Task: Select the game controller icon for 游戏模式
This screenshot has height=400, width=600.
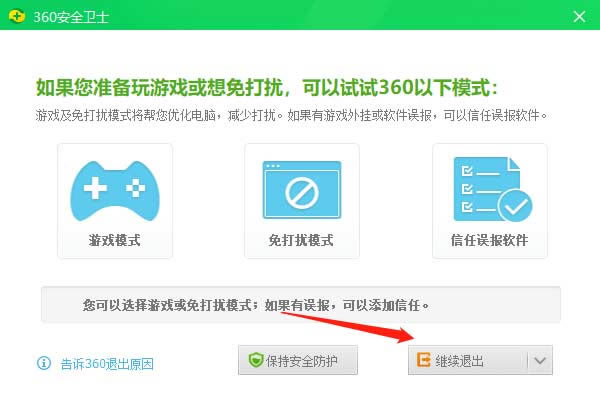Action: (x=115, y=191)
